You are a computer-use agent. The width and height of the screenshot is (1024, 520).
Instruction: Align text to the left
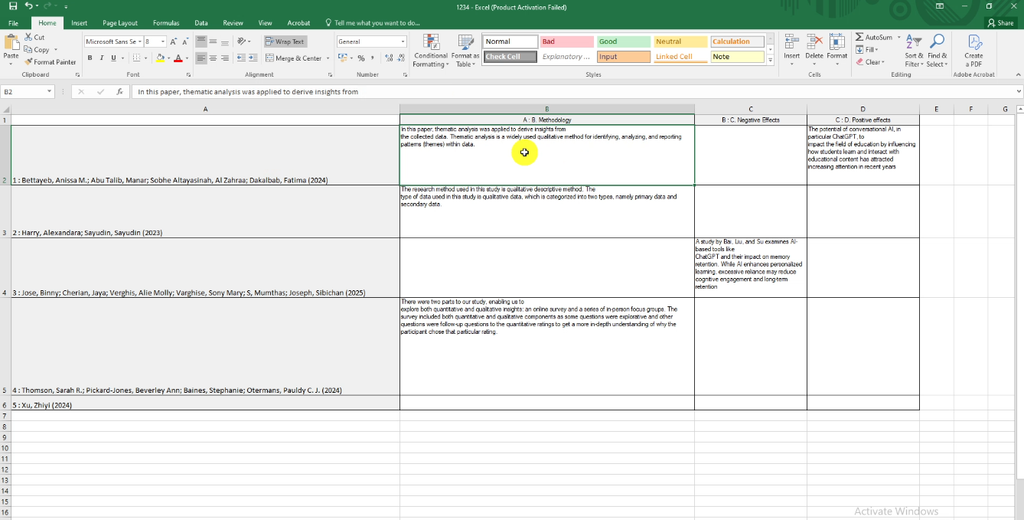(201, 58)
